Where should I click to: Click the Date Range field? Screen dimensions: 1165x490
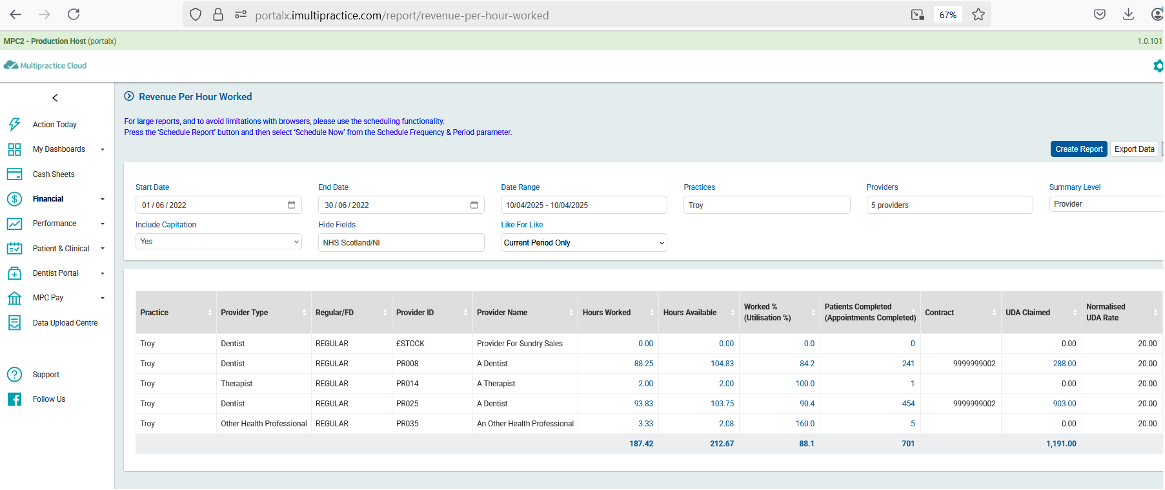(x=584, y=205)
